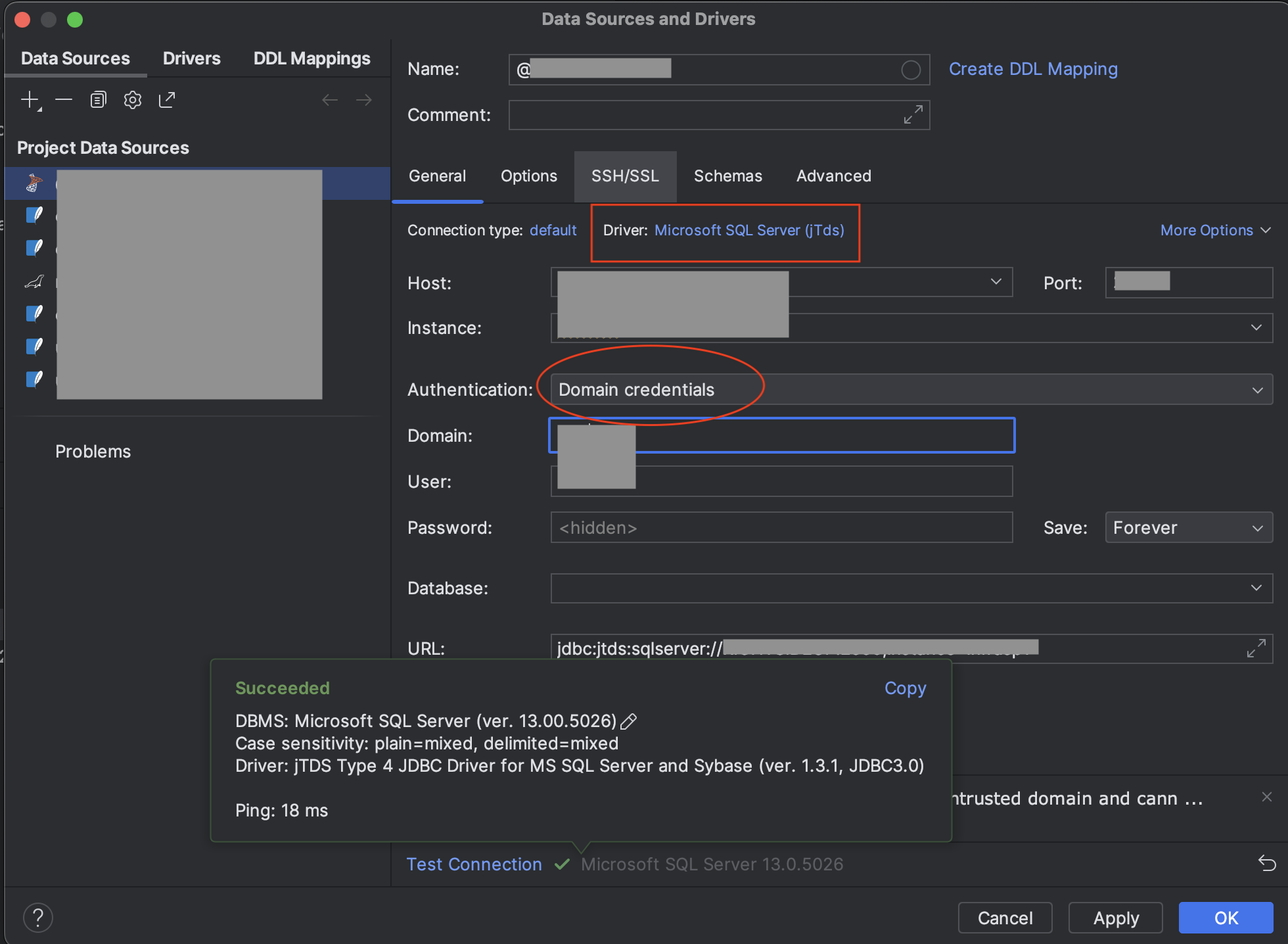Open the data source settings wrench icon
Viewport: 1288px width, 944px height.
[133, 100]
